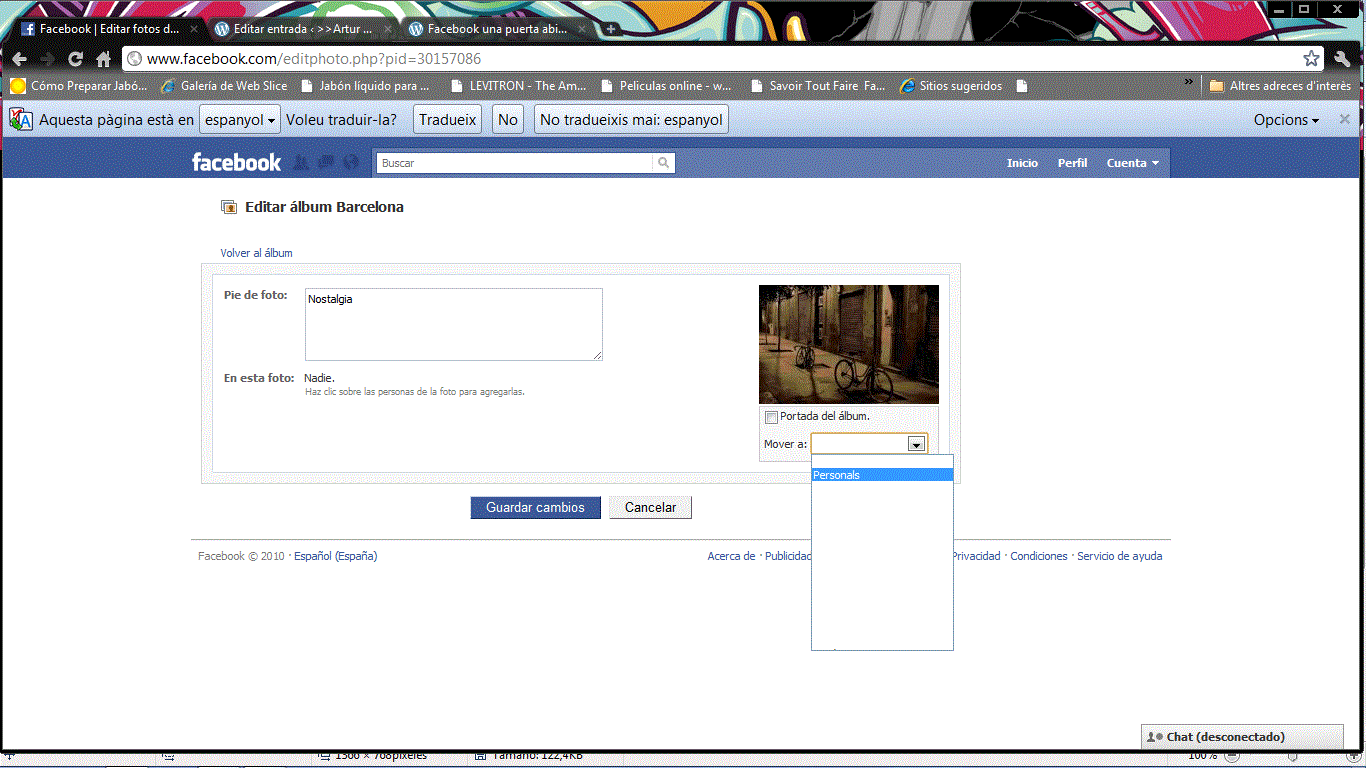1366x768 pixels.
Task: Open the Chrome wrench settings menu
Action: click(x=1342, y=59)
